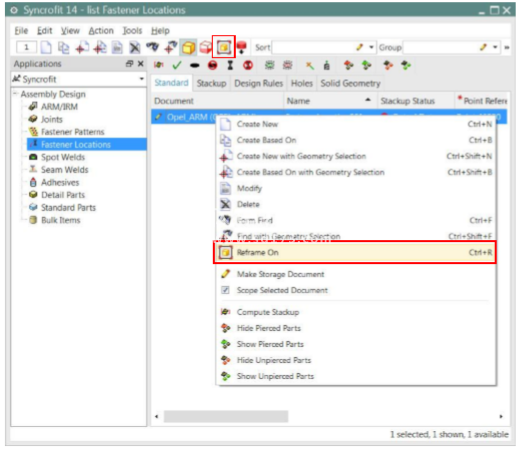Viewport: 516px width, 450px height.
Task: Click the horizontal scrollbar thumb
Action: (x=226, y=416)
